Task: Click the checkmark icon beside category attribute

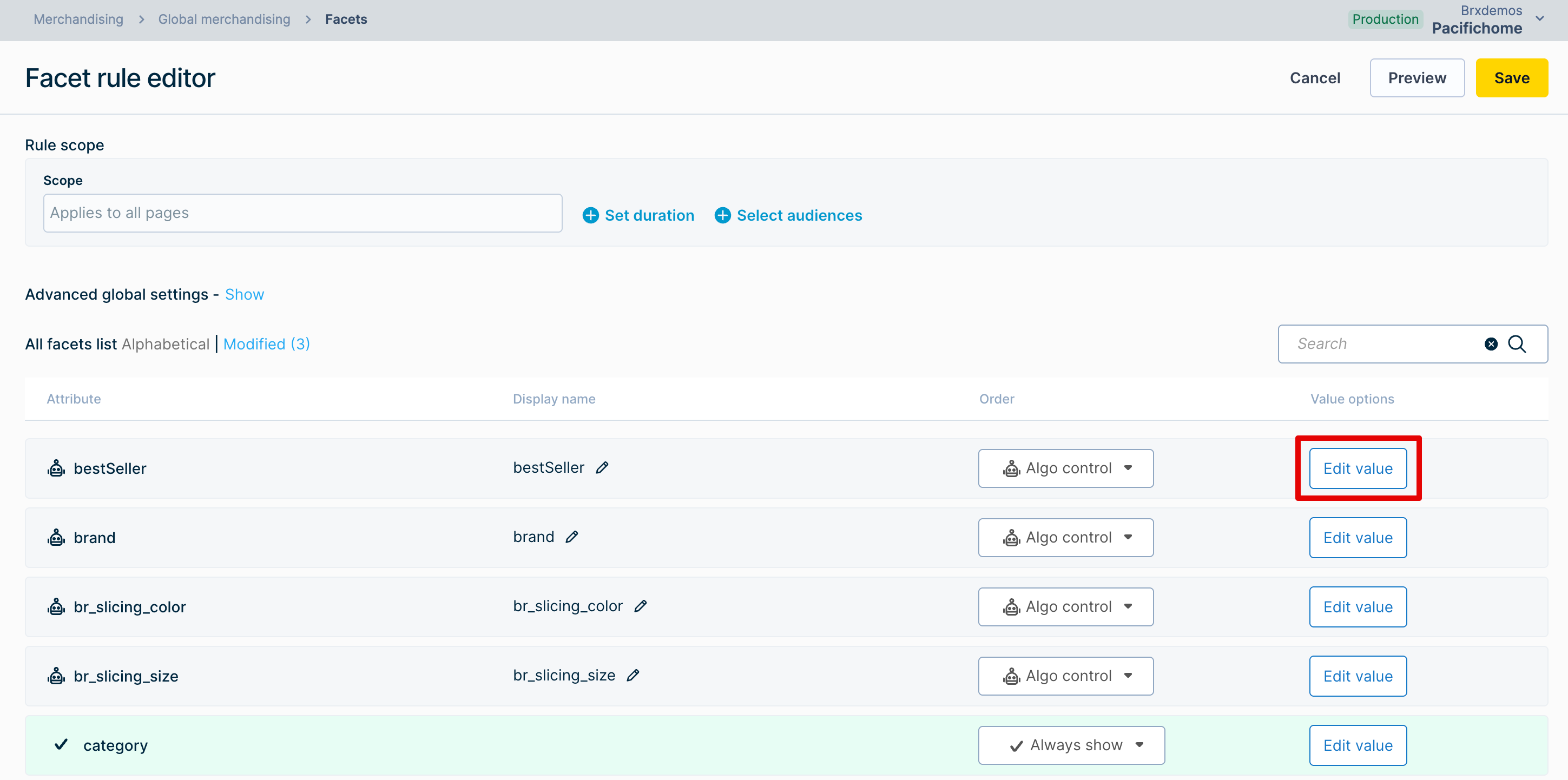Action: tap(61, 745)
